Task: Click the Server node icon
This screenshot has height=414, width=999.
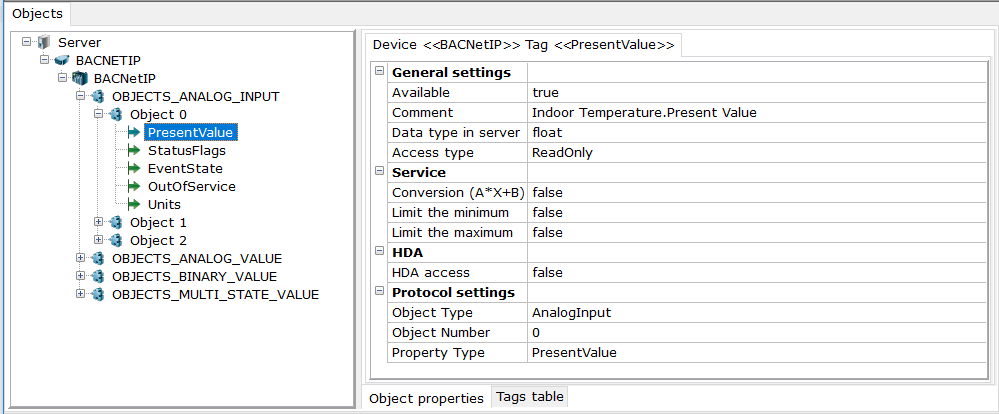Action: point(43,43)
